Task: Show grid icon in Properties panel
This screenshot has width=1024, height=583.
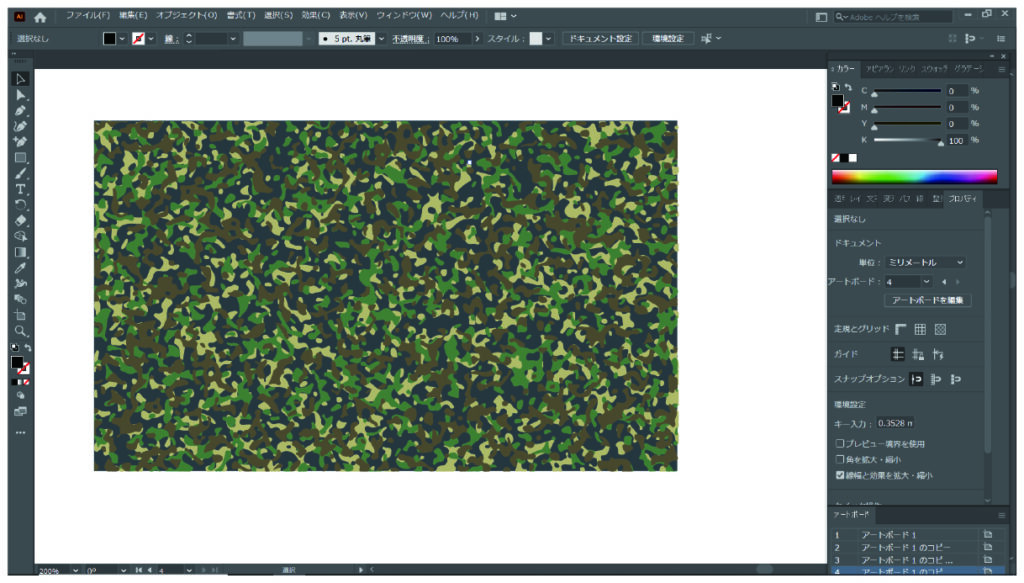Action: tap(920, 329)
